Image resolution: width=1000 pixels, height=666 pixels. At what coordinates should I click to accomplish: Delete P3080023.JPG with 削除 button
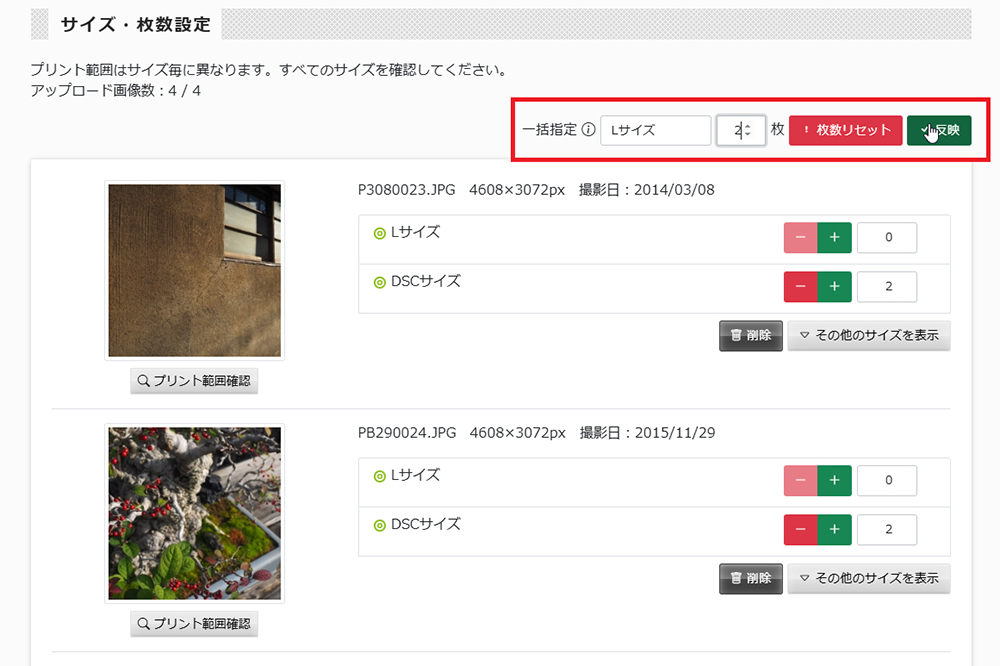(751, 336)
